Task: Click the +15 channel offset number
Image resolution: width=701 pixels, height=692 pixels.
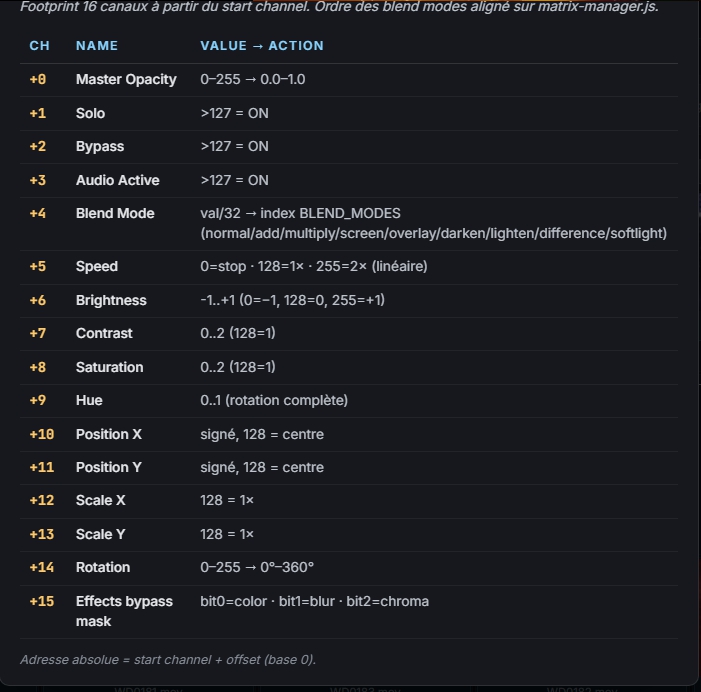Action: pos(42,601)
